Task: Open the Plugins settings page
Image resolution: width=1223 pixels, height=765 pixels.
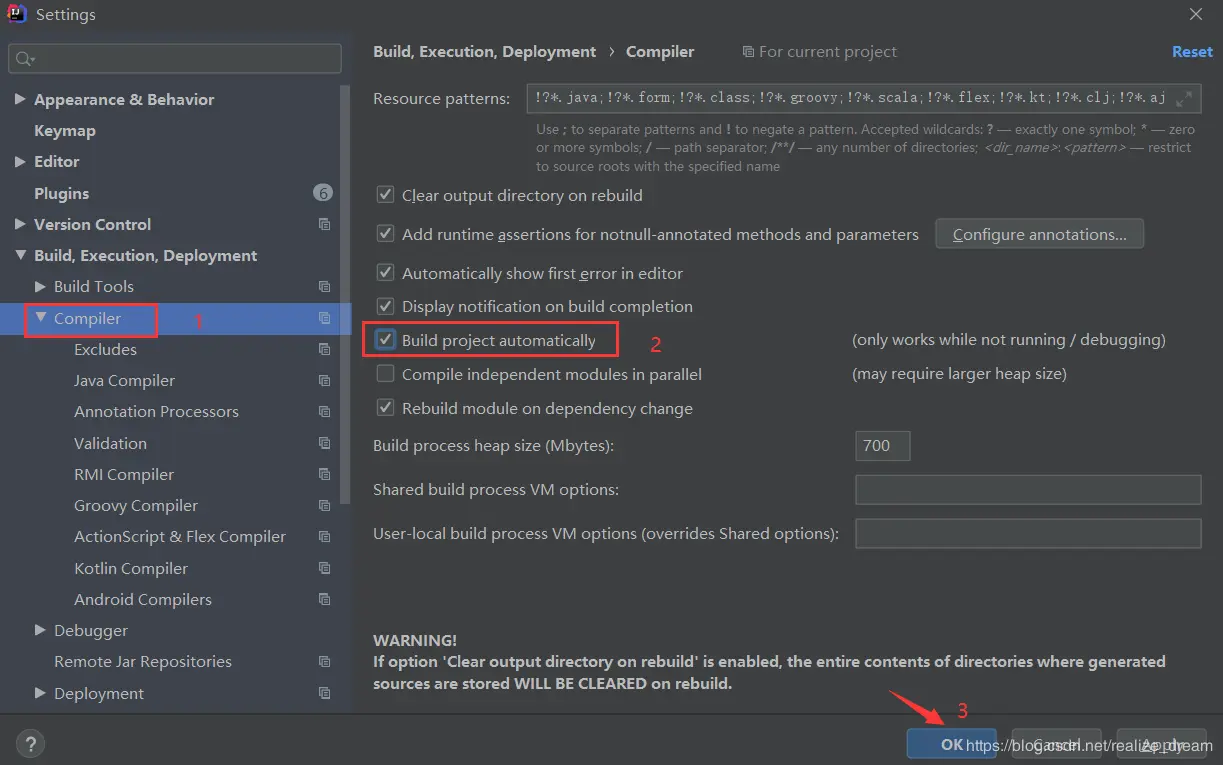Action: pyautogui.click(x=61, y=193)
